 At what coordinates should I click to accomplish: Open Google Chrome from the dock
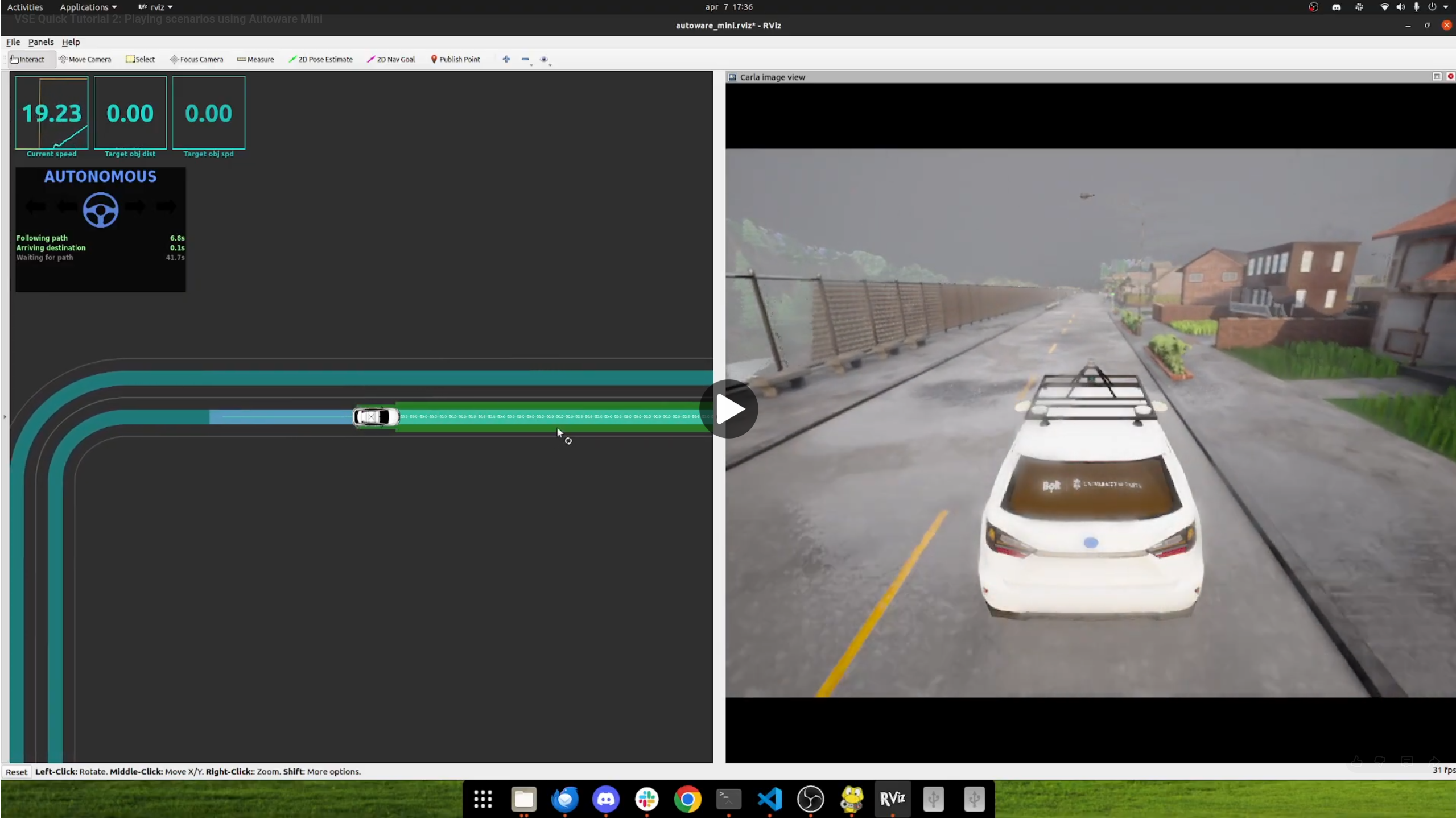[688, 799]
